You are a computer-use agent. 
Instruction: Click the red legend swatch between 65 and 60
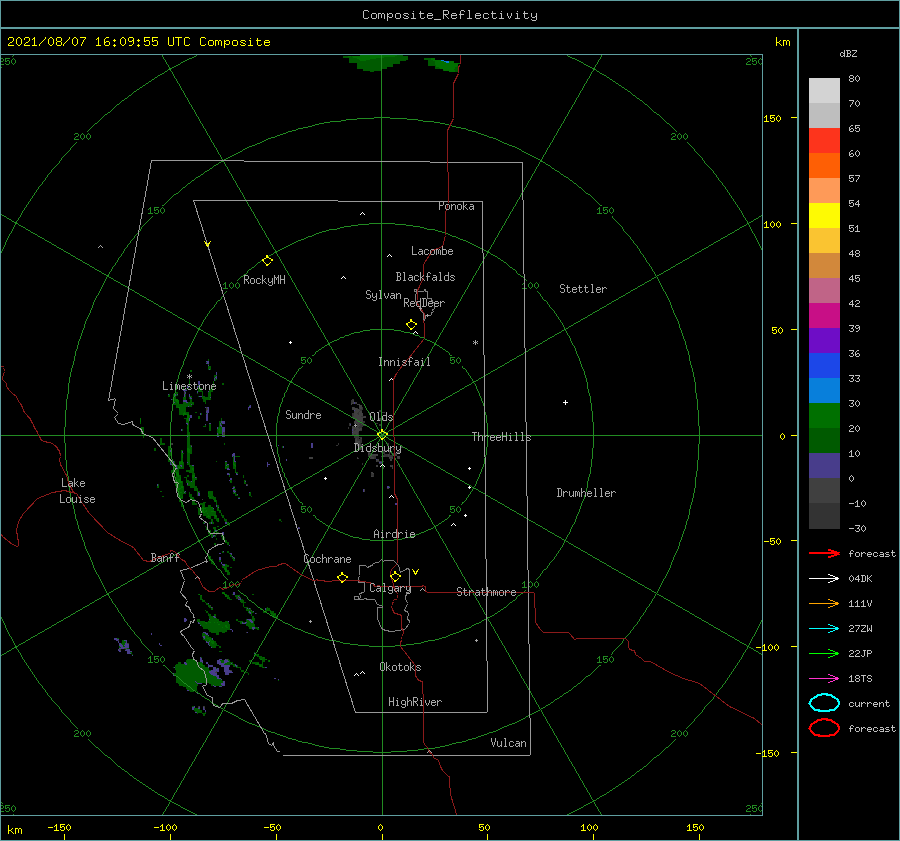824,141
